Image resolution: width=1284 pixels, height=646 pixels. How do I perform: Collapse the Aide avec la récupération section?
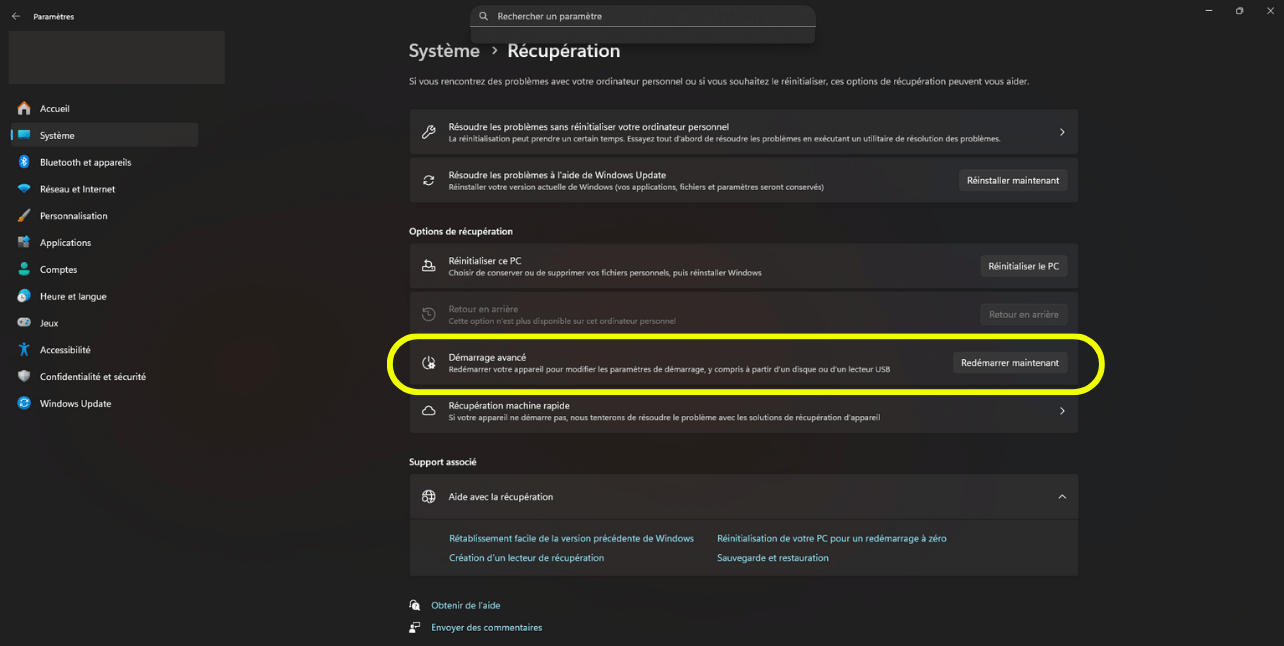[x=1062, y=496]
